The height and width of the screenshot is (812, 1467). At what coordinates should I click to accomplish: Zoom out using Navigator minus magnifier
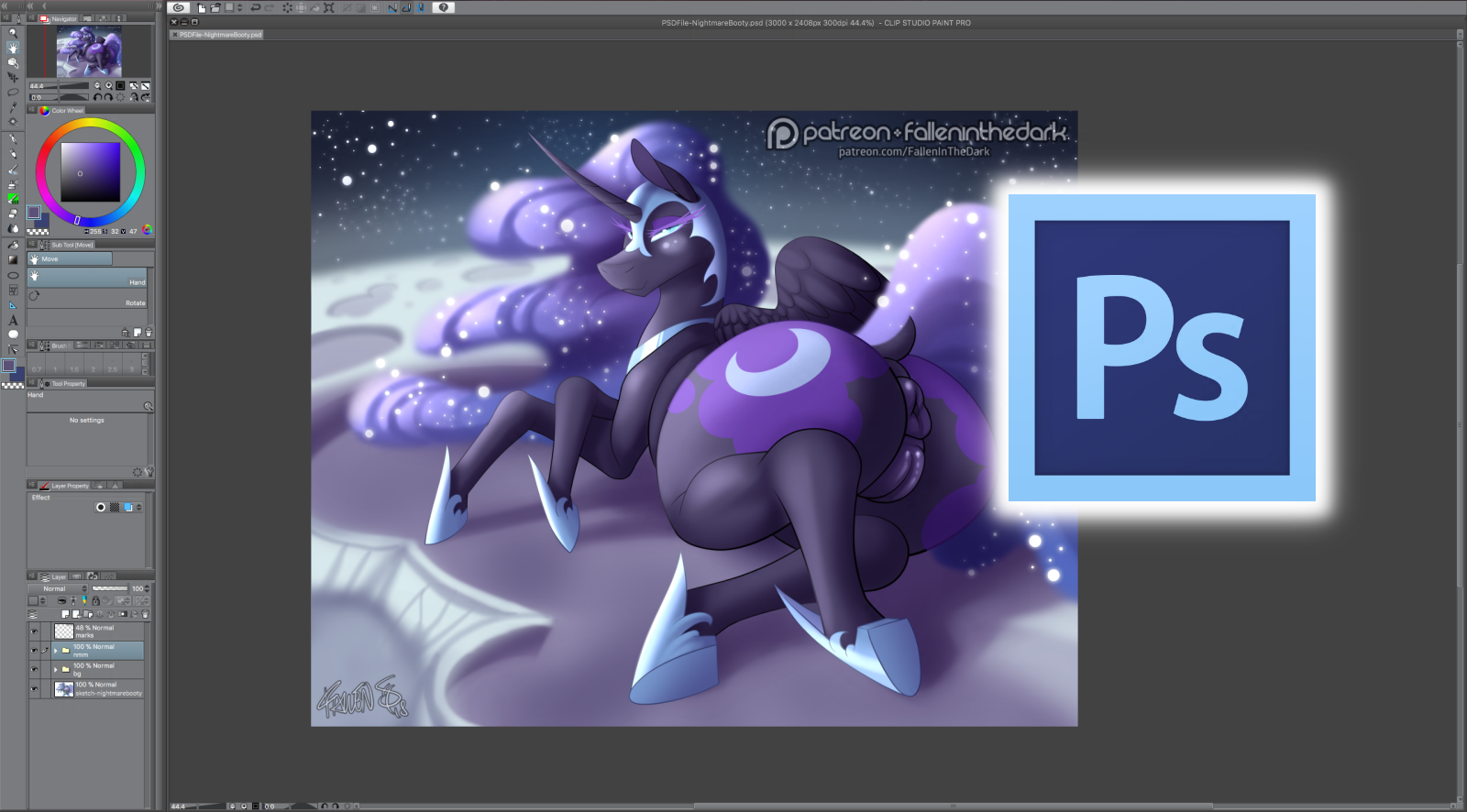(97, 85)
